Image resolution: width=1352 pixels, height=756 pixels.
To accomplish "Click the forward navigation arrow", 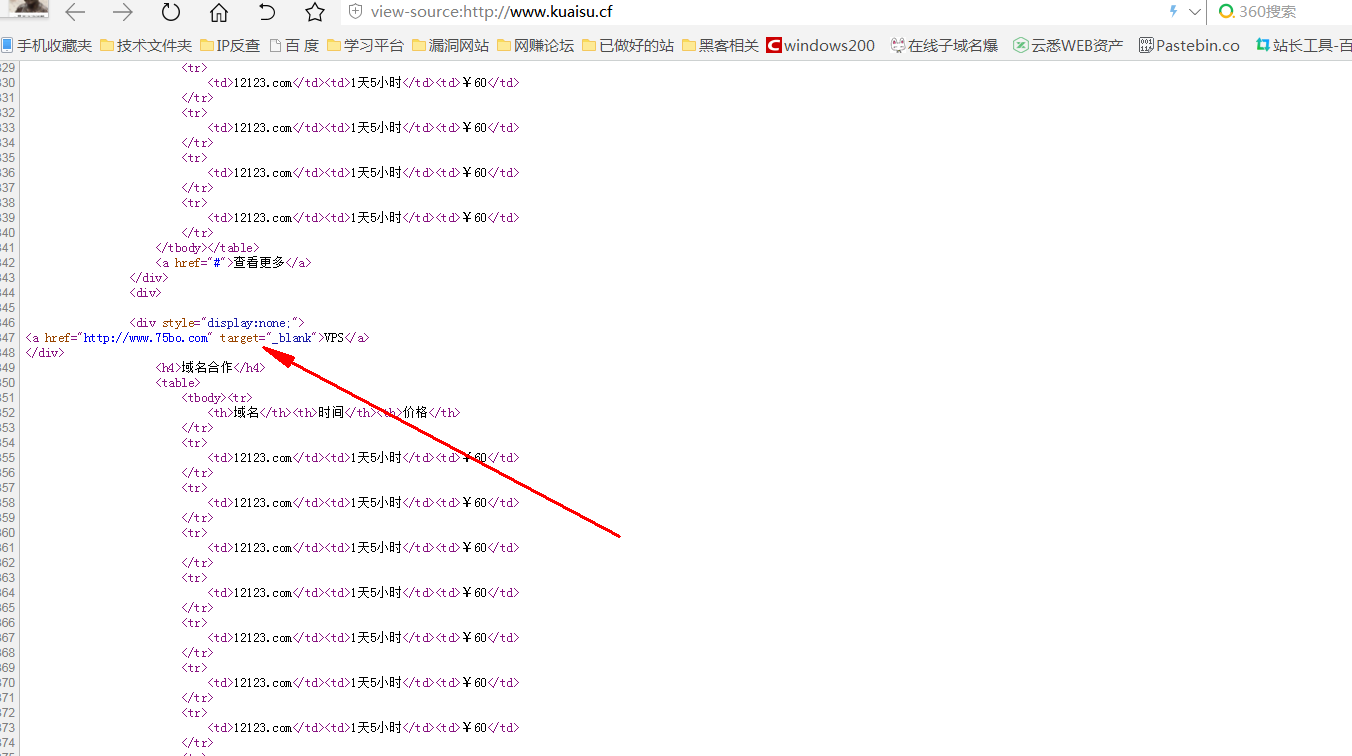I will click(x=123, y=12).
